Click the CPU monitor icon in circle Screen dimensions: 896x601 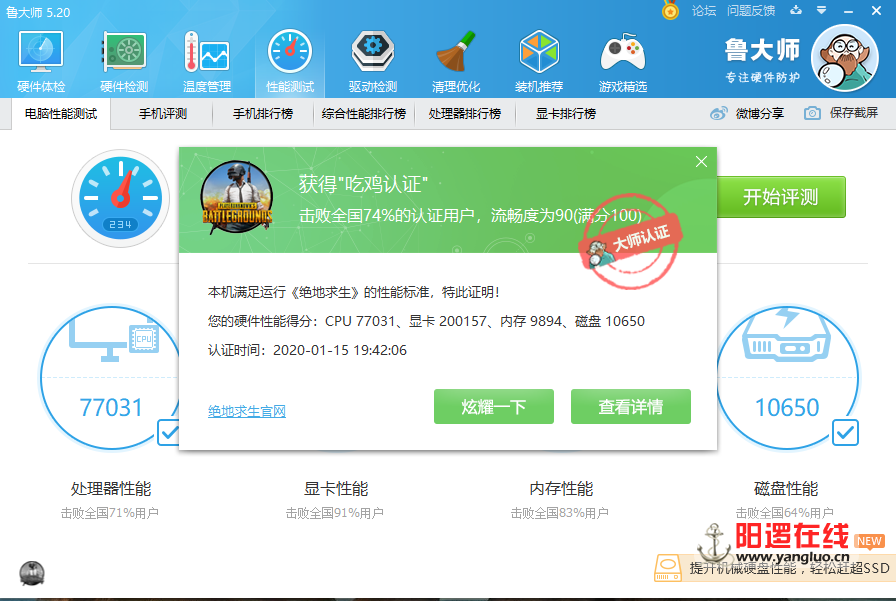[114, 340]
